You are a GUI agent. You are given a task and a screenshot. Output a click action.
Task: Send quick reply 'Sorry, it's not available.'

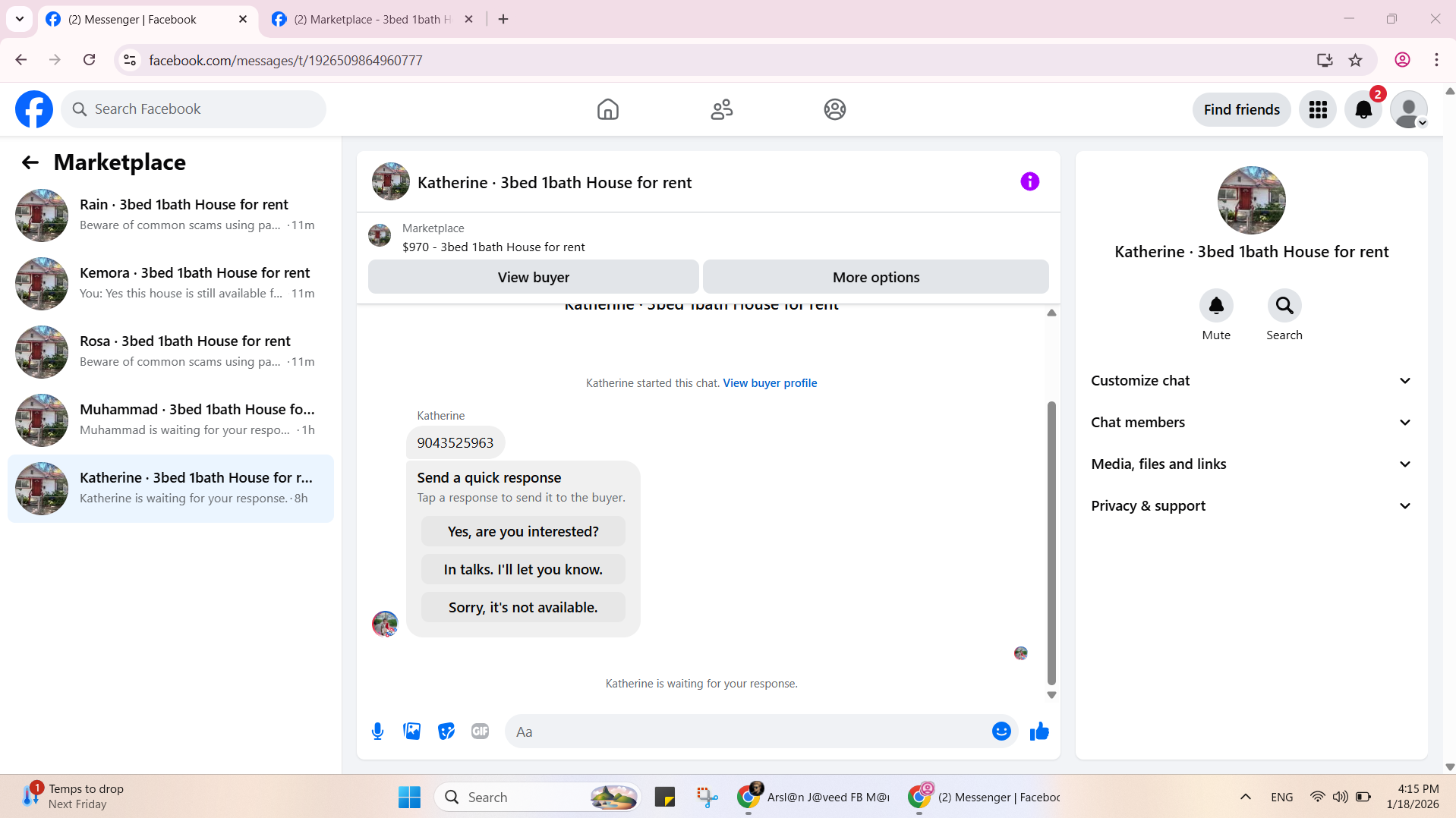click(523, 607)
